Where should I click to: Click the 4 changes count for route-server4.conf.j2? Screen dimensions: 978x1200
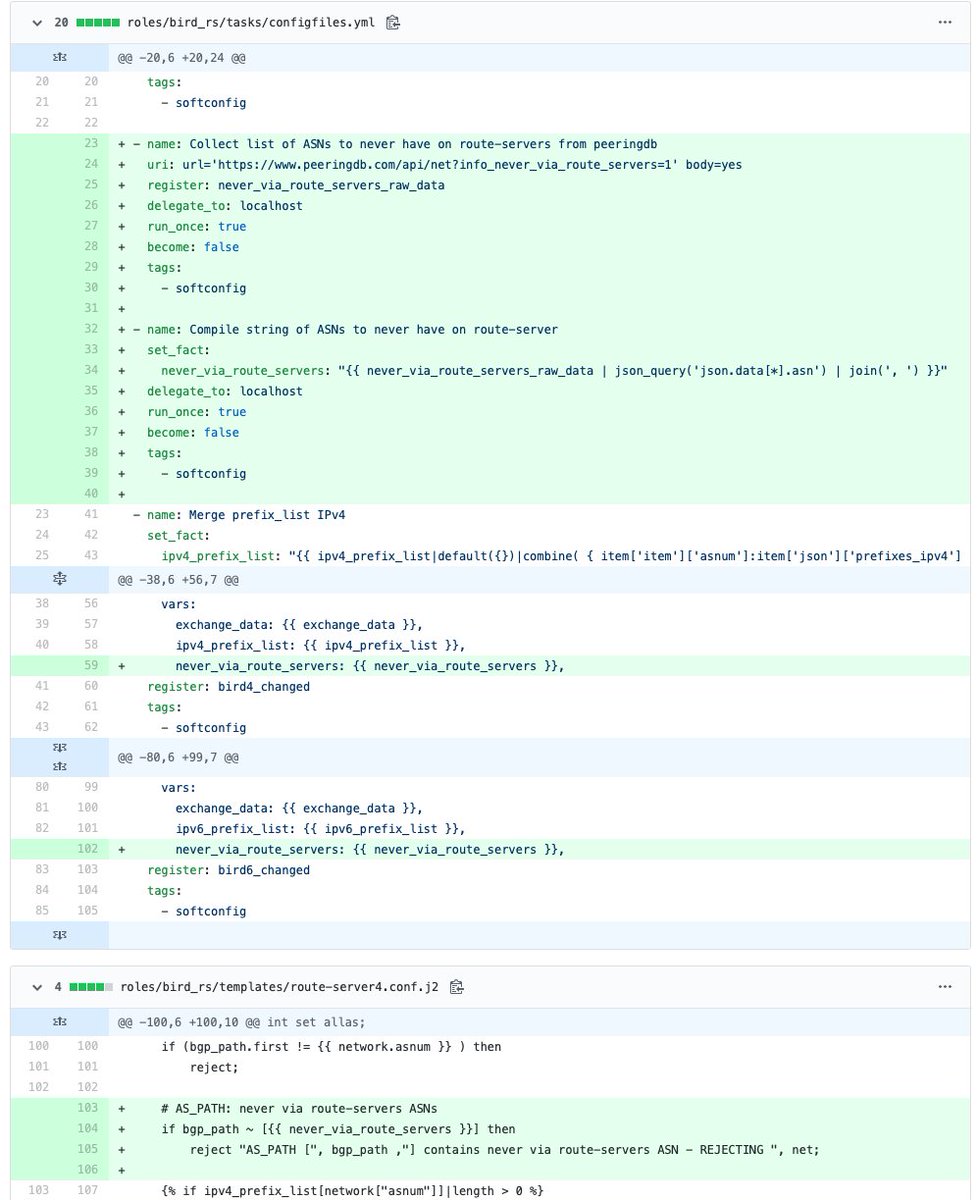click(x=58, y=987)
